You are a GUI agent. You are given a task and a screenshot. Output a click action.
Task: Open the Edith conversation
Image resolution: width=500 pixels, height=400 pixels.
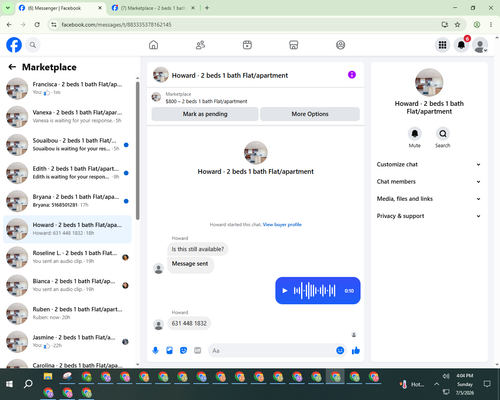67,173
